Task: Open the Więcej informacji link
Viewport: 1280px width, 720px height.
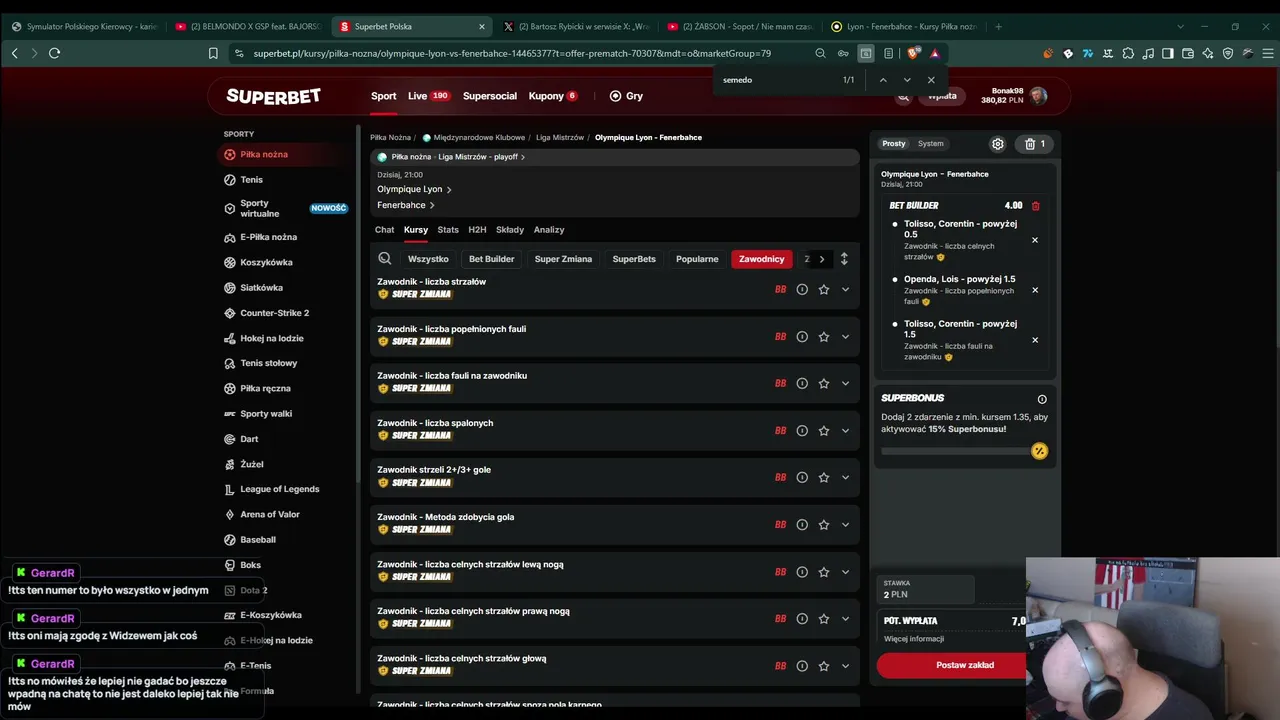Action: [914, 639]
